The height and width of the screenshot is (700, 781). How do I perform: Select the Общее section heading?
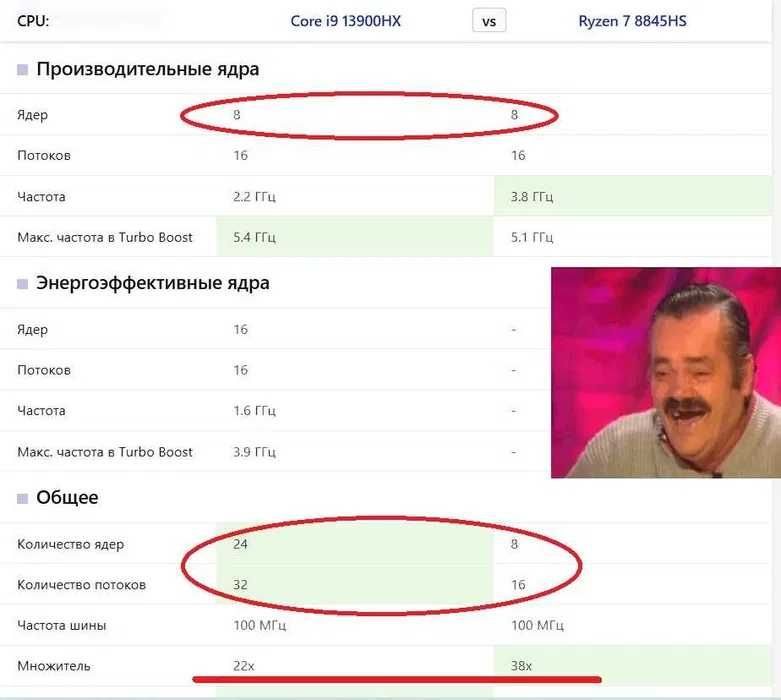(x=67, y=497)
